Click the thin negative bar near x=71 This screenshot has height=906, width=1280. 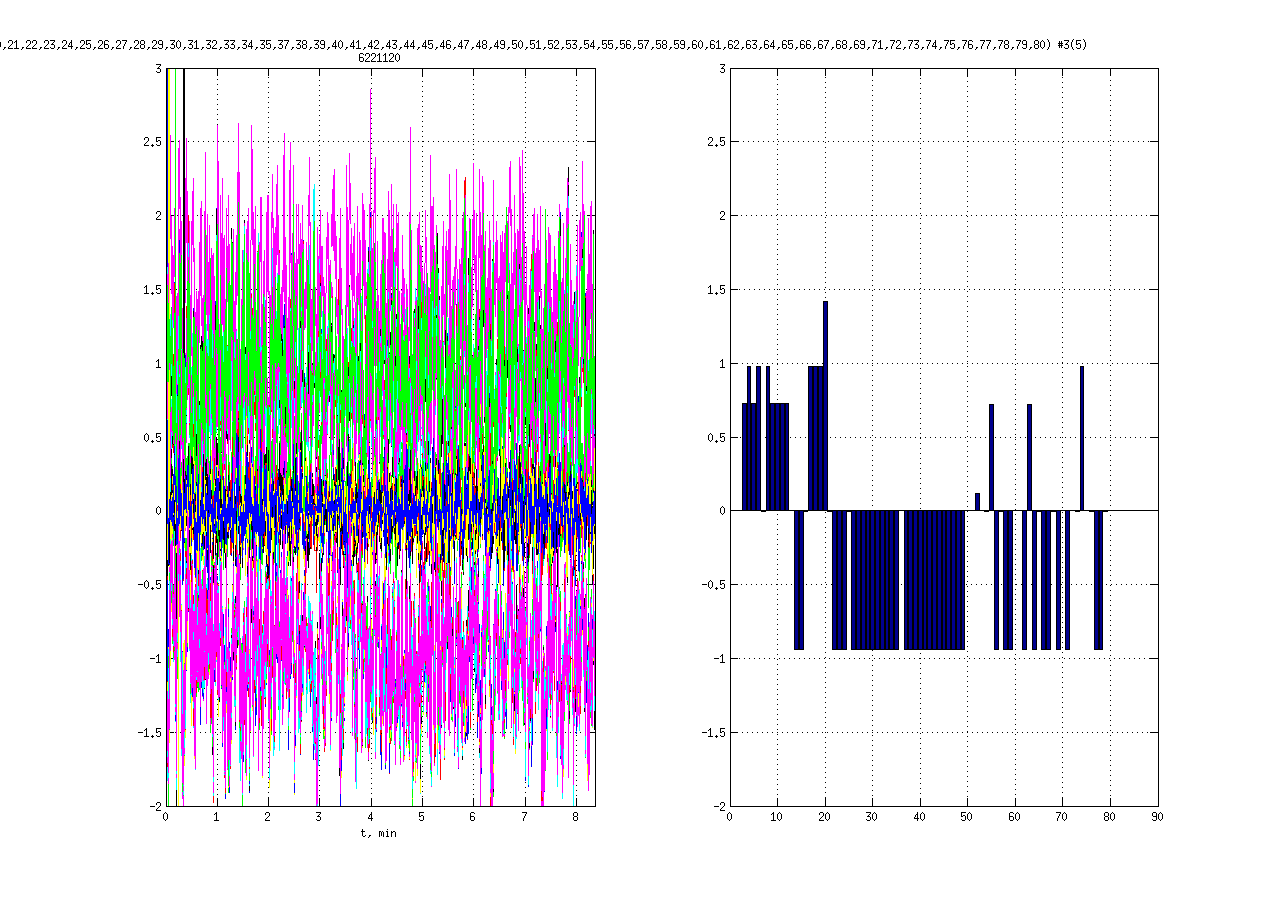tap(1067, 580)
